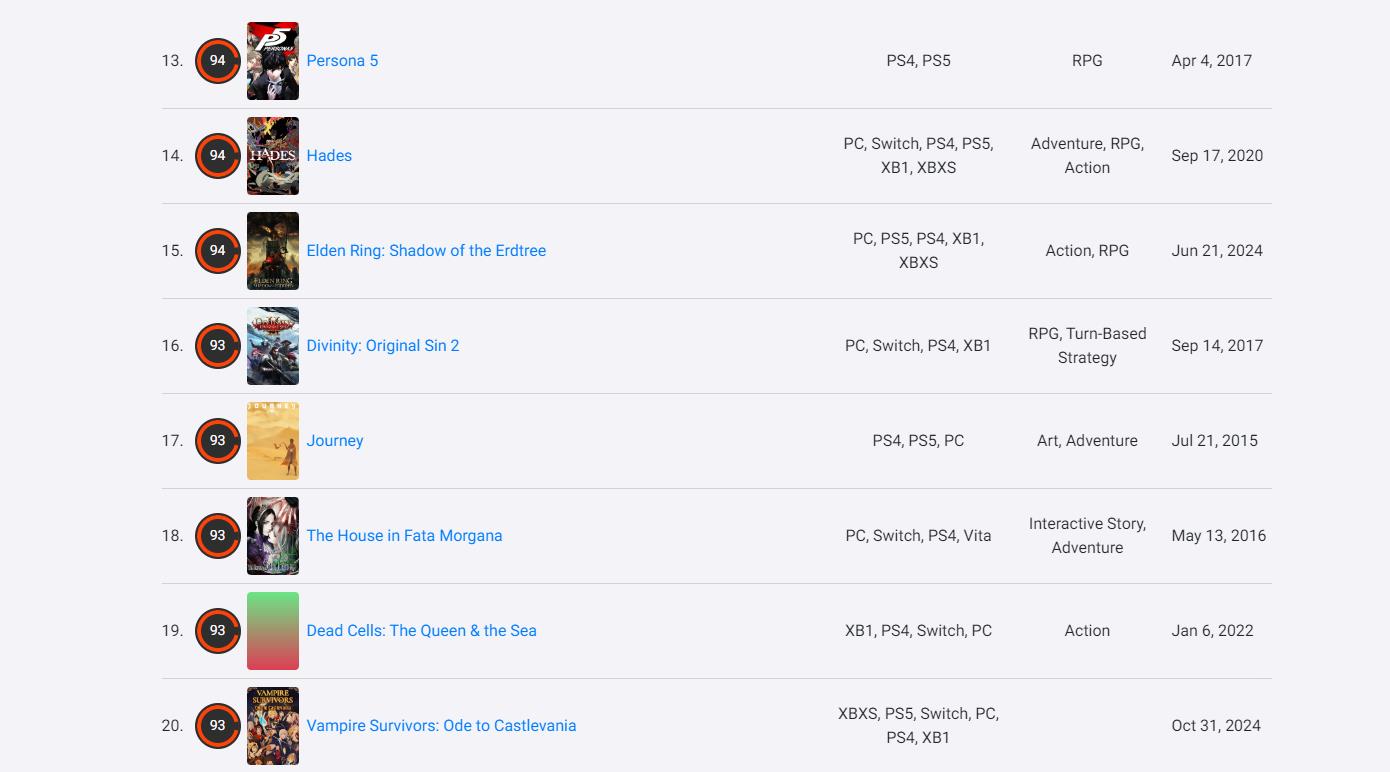Click Dead Cells gradient placeholder thumbnail

point(273,631)
